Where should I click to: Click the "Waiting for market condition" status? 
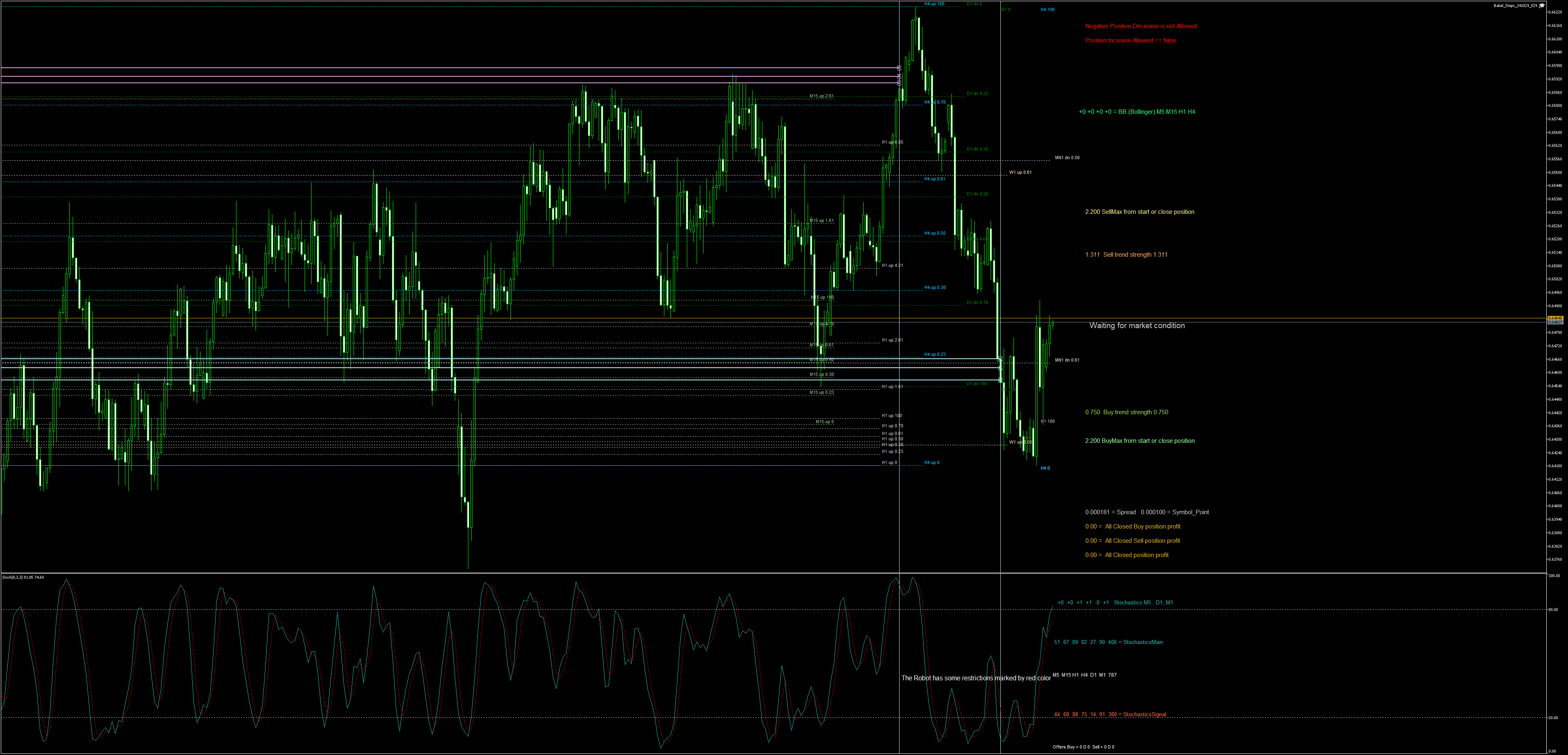[x=1136, y=326]
